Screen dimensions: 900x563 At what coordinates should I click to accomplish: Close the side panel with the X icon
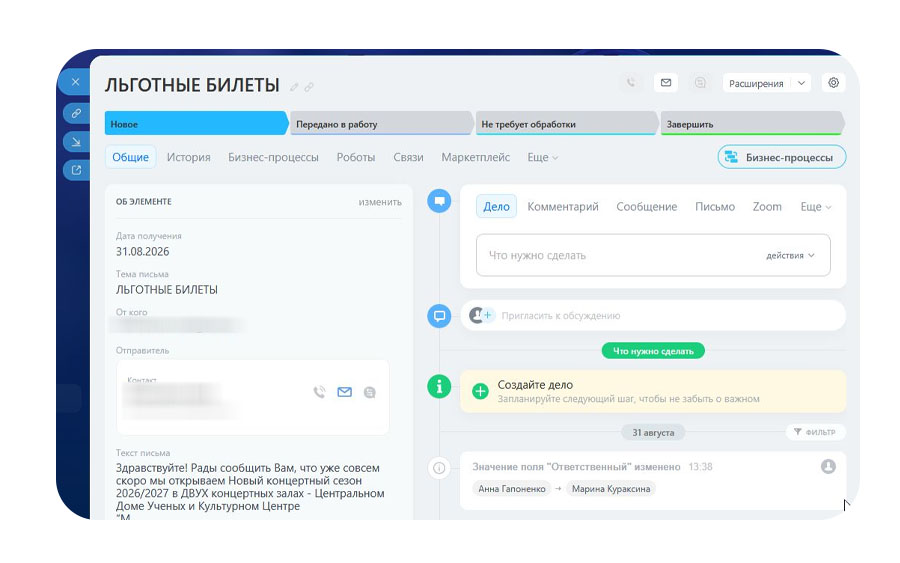[x=76, y=82]
